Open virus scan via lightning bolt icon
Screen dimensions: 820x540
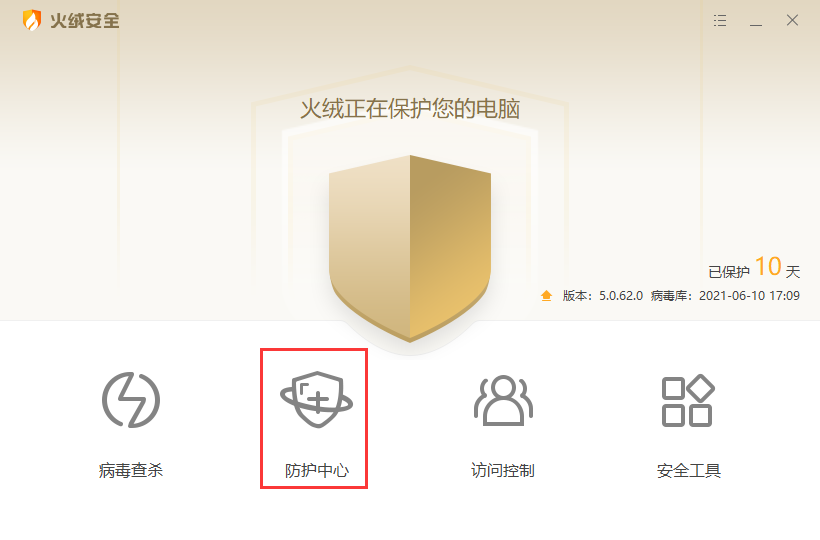(131, 400)
